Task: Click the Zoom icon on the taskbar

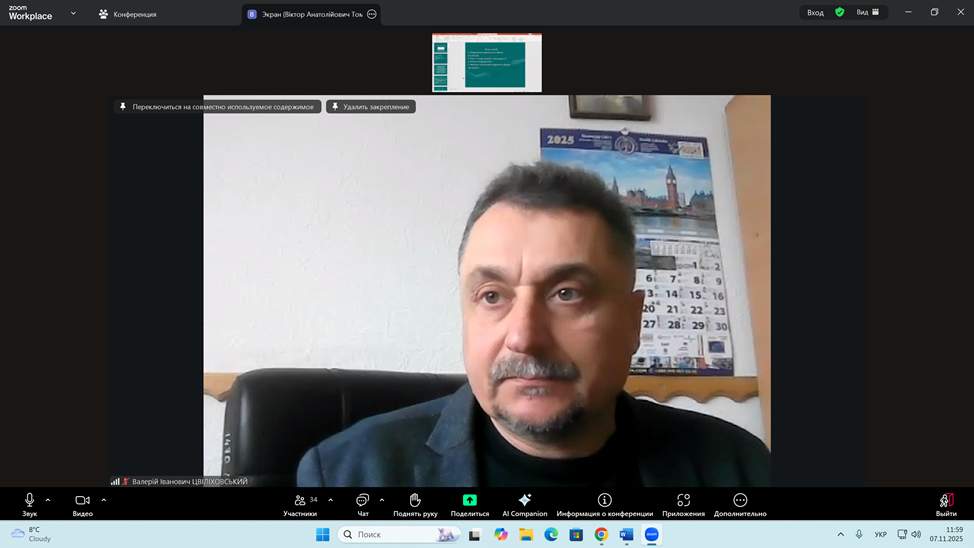Action: pos(652,534)
